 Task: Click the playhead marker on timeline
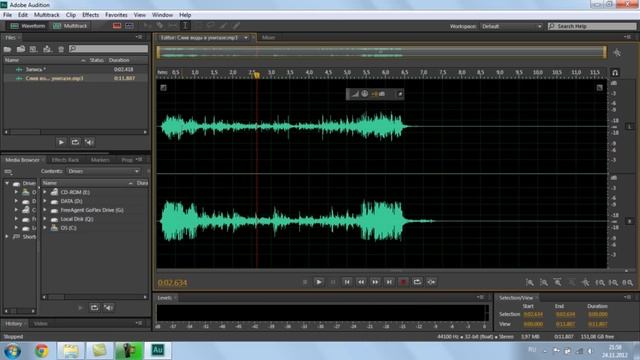(x=256, y=75)
